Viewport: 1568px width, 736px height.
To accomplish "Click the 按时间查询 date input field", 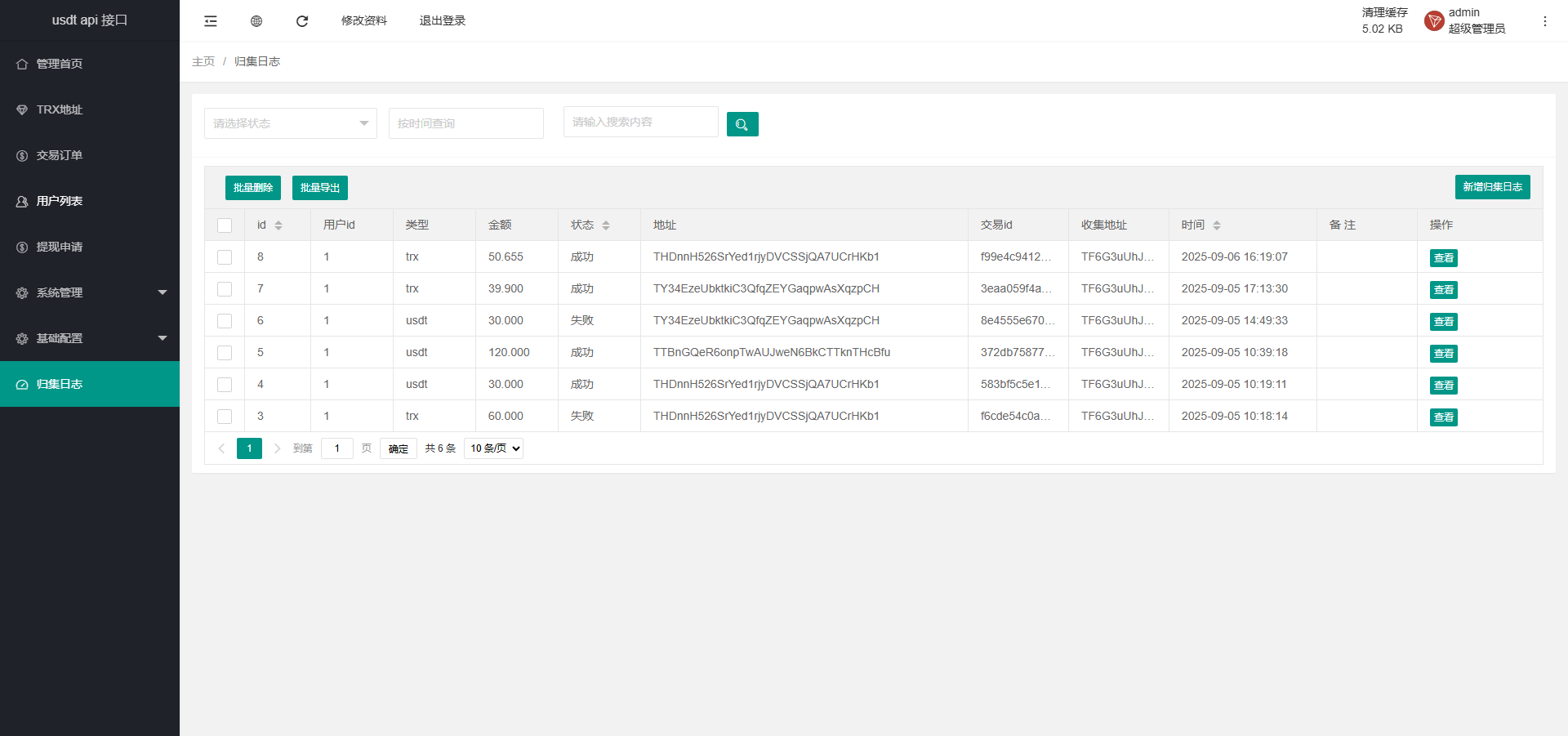I will [x=465, y=123].
